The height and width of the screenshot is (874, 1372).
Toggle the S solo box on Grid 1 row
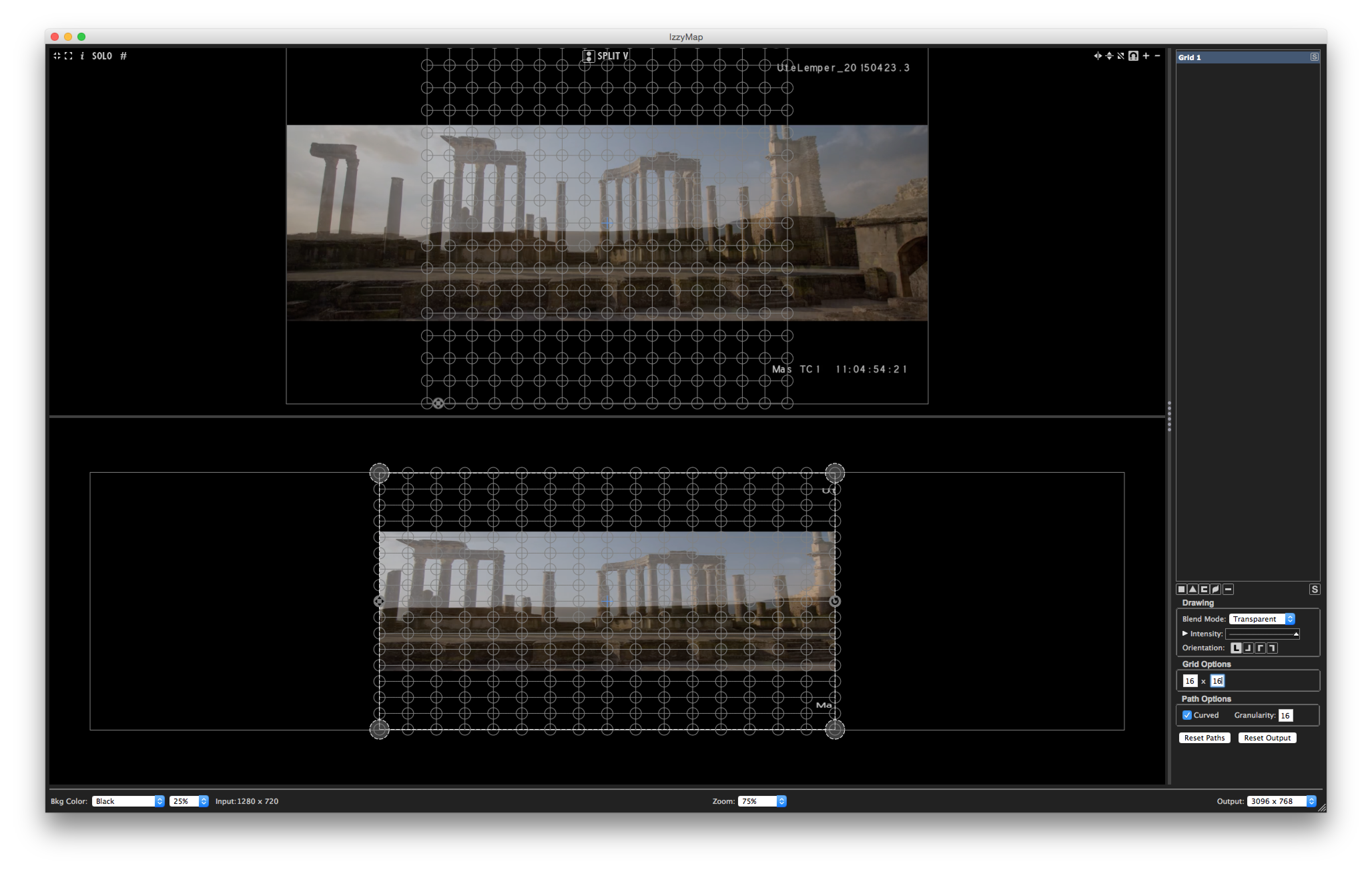[x=1314, y=57]
